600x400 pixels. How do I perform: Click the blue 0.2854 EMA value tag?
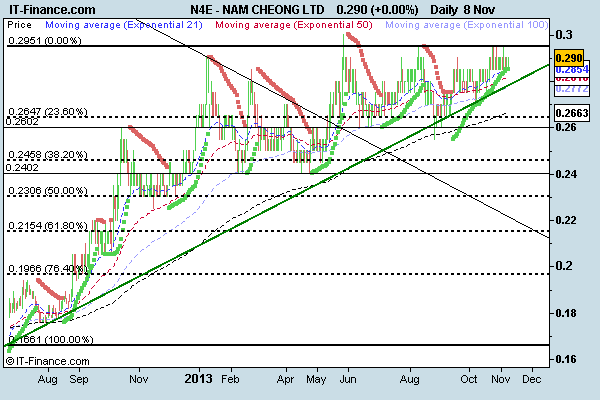572,70
